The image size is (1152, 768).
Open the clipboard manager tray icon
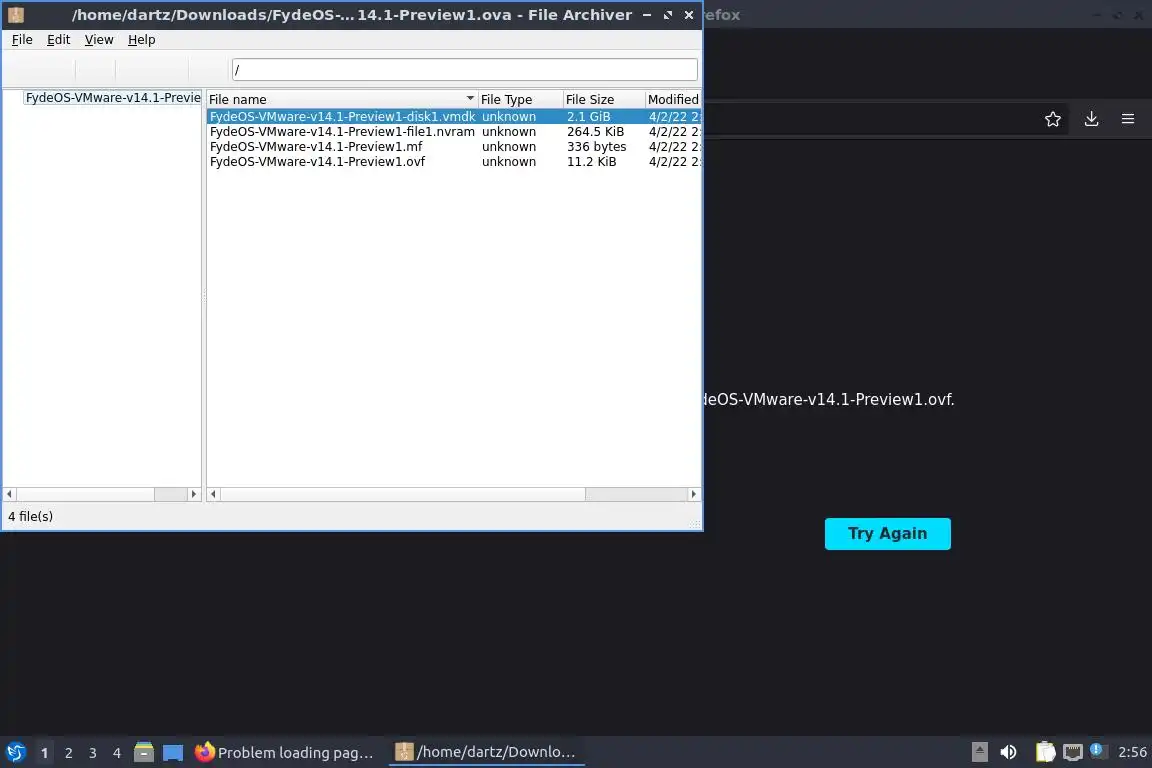click(1045, 752)
